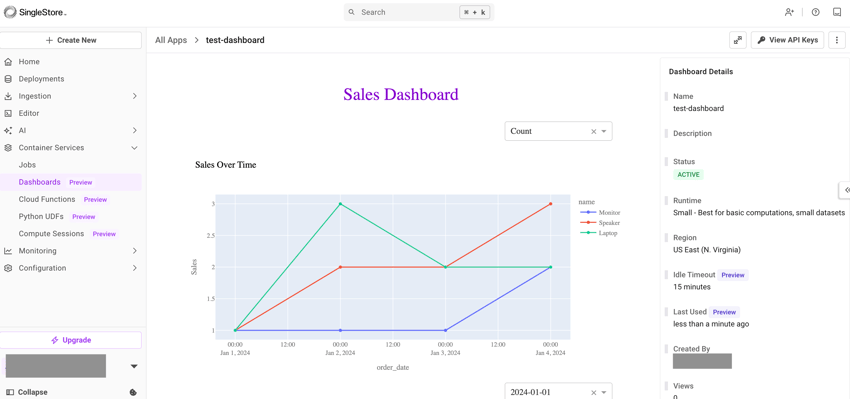This screenshot has height=399, width=850.
Task: Click the Monitor data point on Jan 3
Action: click(x=446, y=330)
